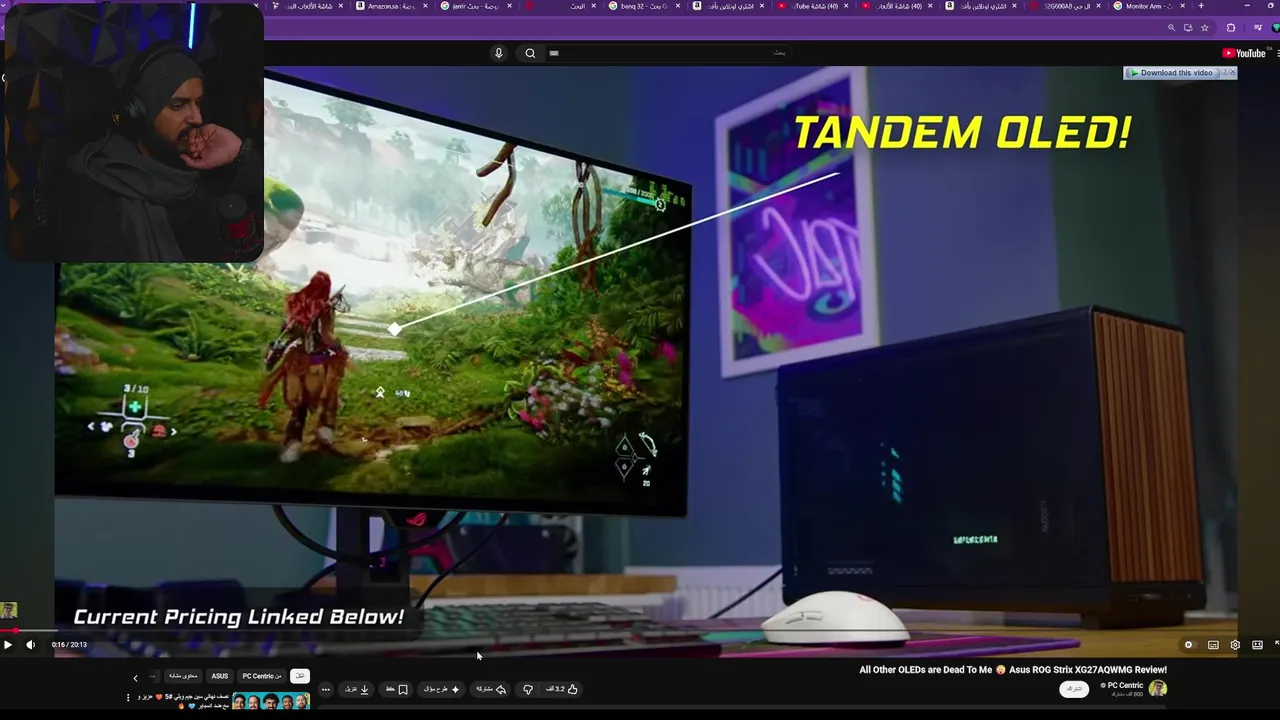Like the video with thumbs up
This screenshot has height=720, width=1280.
[562, 689]
